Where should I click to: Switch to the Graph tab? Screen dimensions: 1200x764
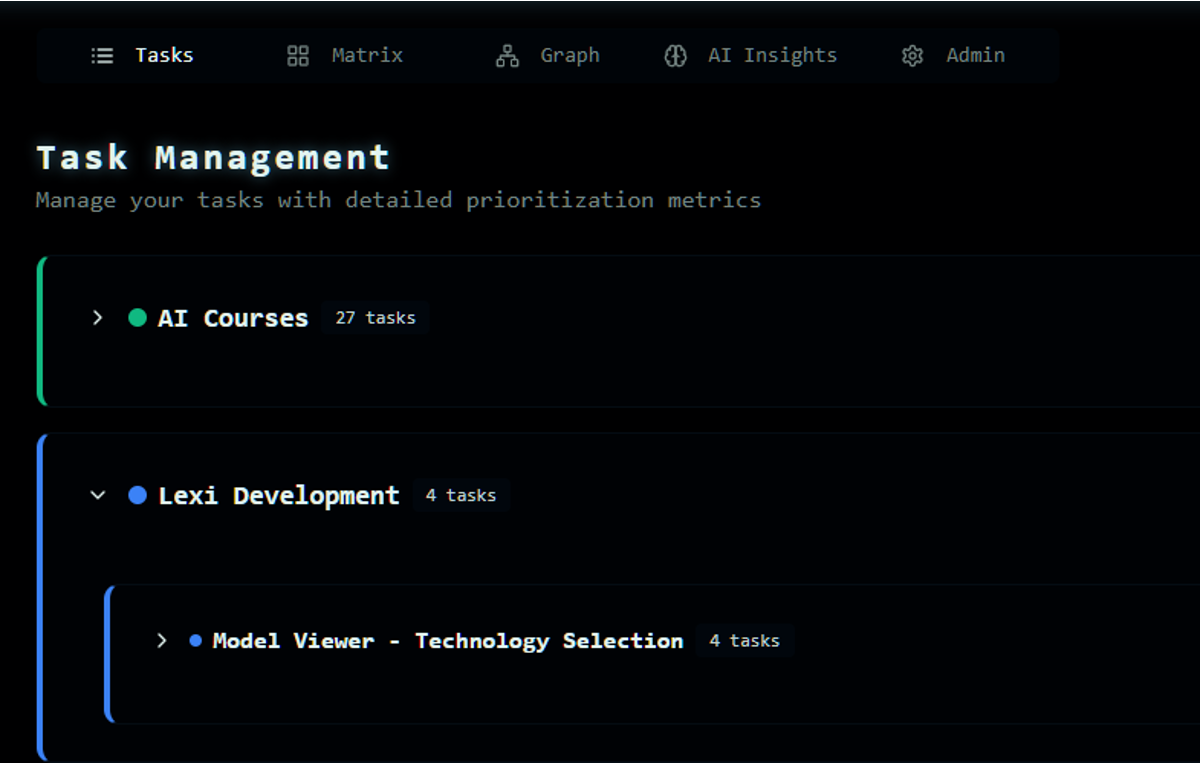point(548,56)
